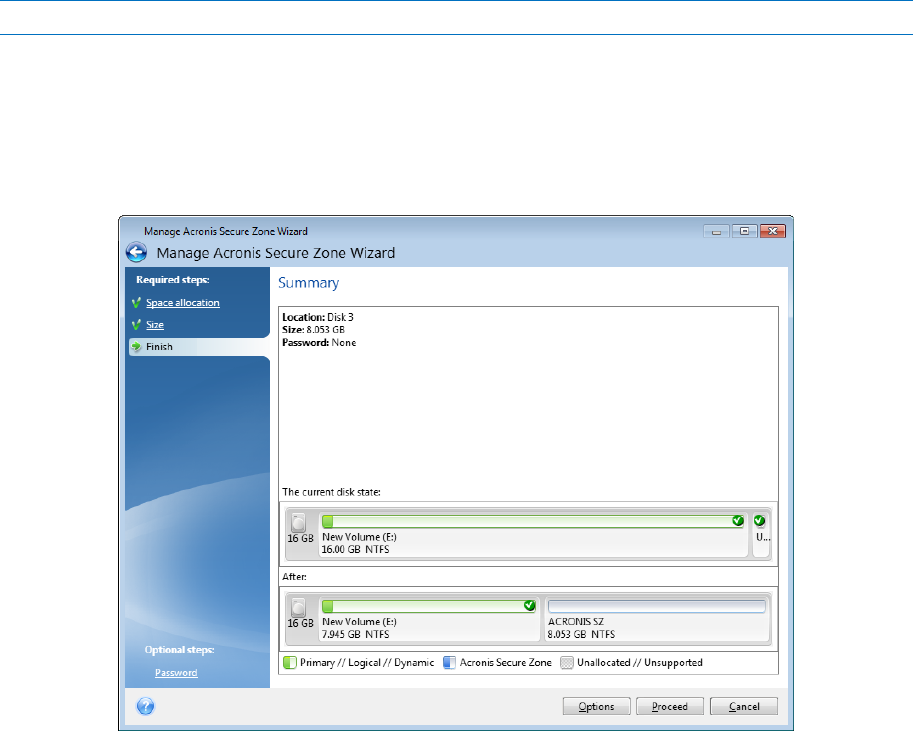Click the blue back arrow icon
Screen dimensions: 913x731
136,253
